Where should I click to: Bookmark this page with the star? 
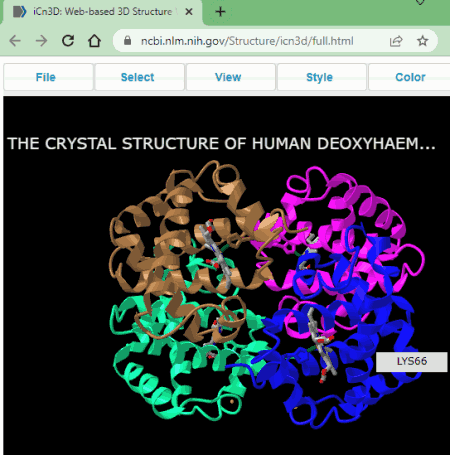pyautogui.click(x=423, y=41)
